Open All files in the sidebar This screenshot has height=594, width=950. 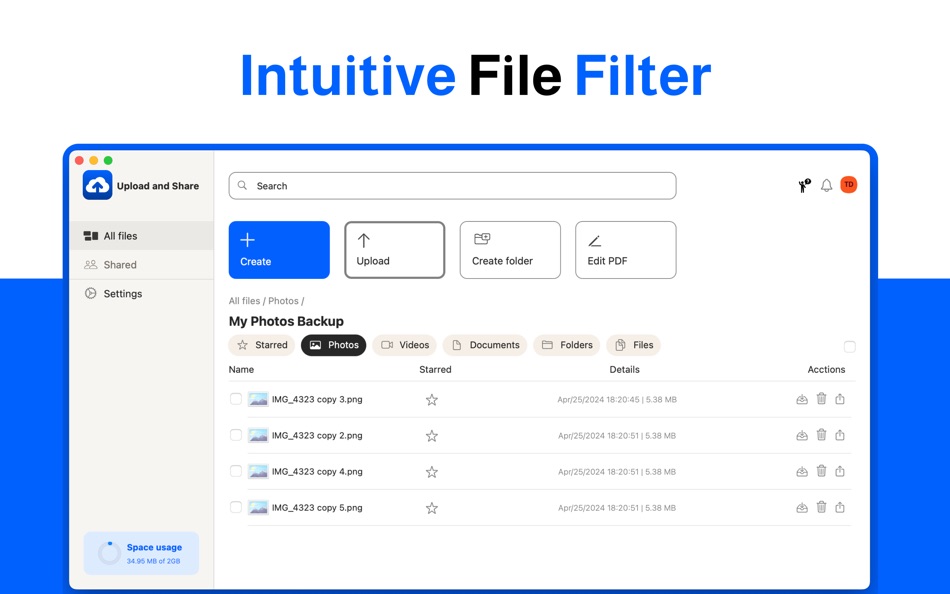pos(142,236)
